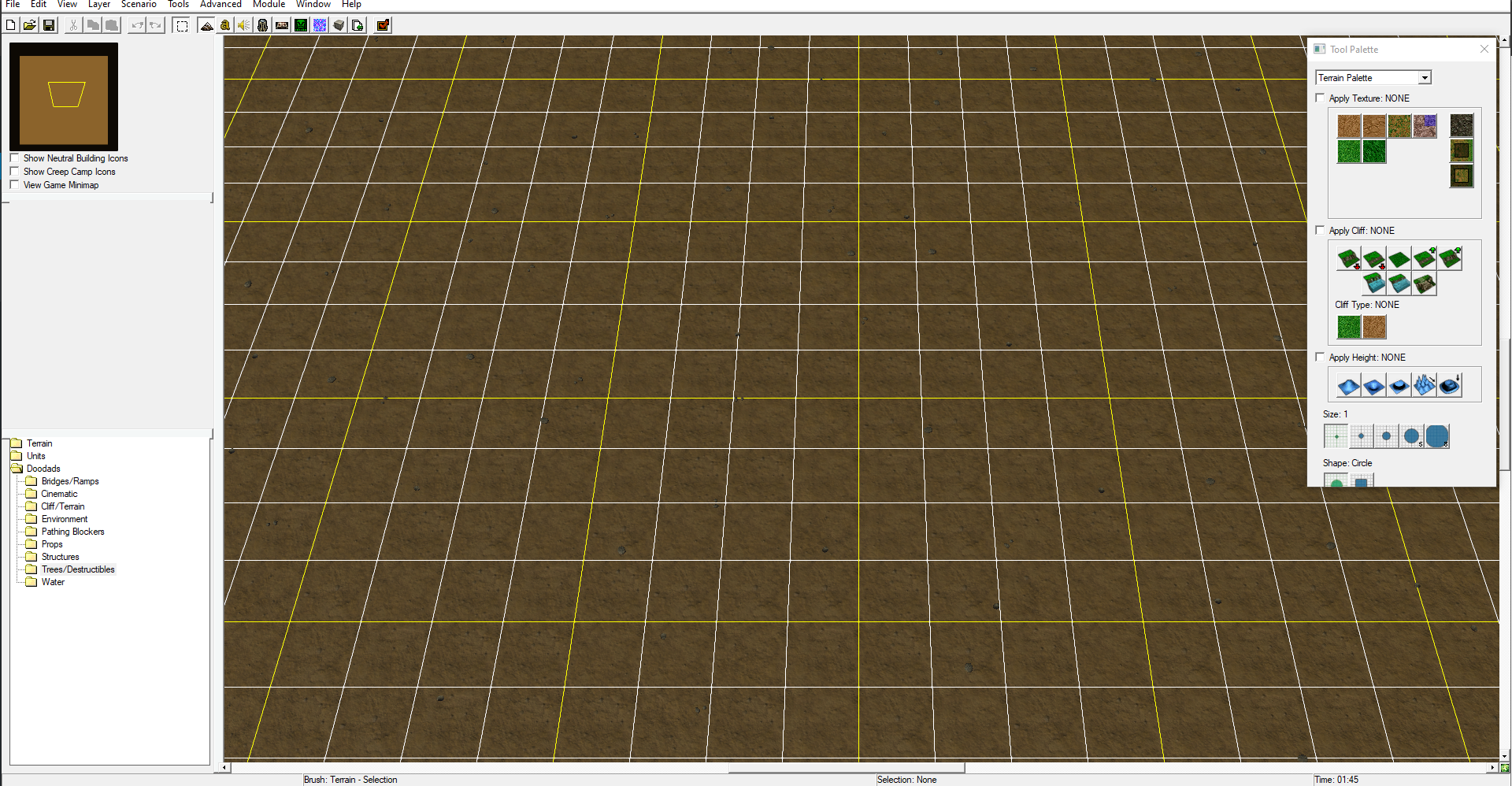Choose the Circle brush shape
Screen dimensions: 1512x786
[x=1336, y=480]
